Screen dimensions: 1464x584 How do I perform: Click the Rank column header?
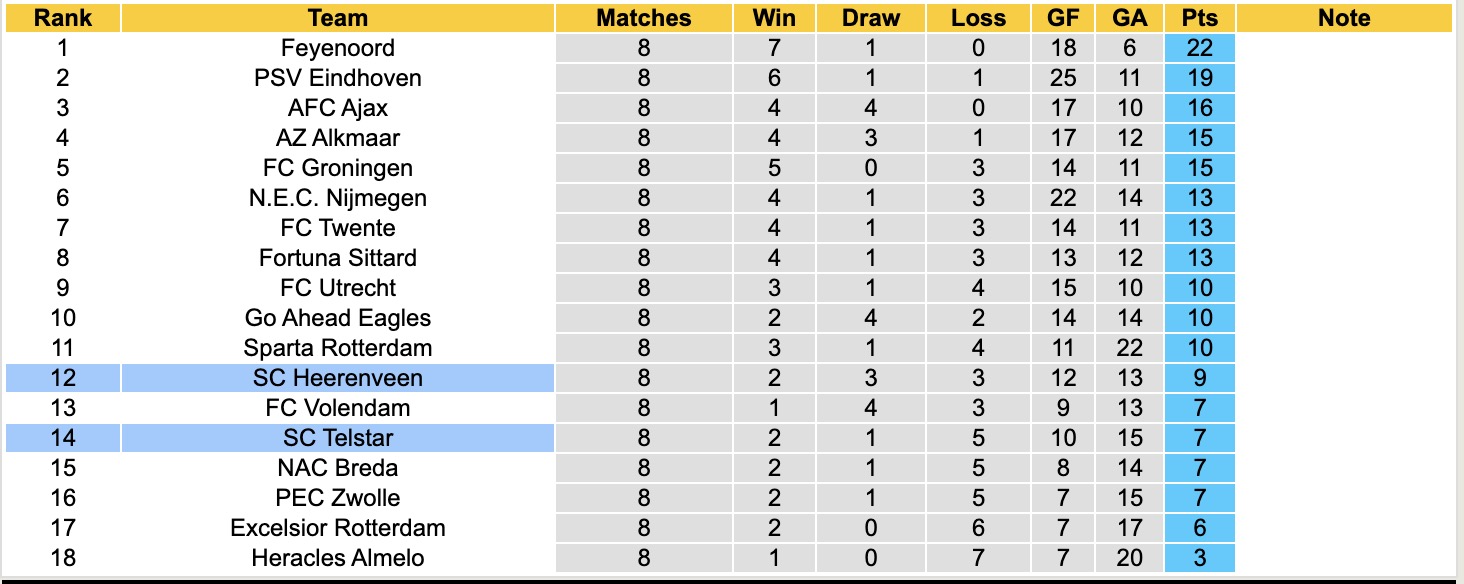63,18
